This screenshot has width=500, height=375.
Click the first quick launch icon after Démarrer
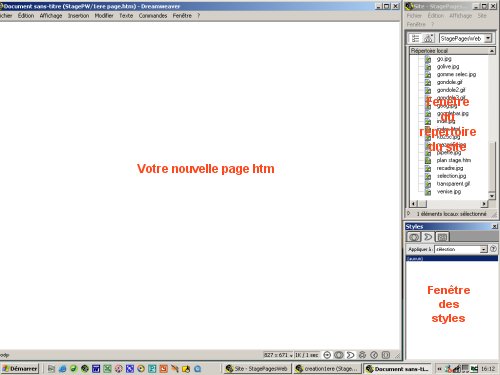51,369
